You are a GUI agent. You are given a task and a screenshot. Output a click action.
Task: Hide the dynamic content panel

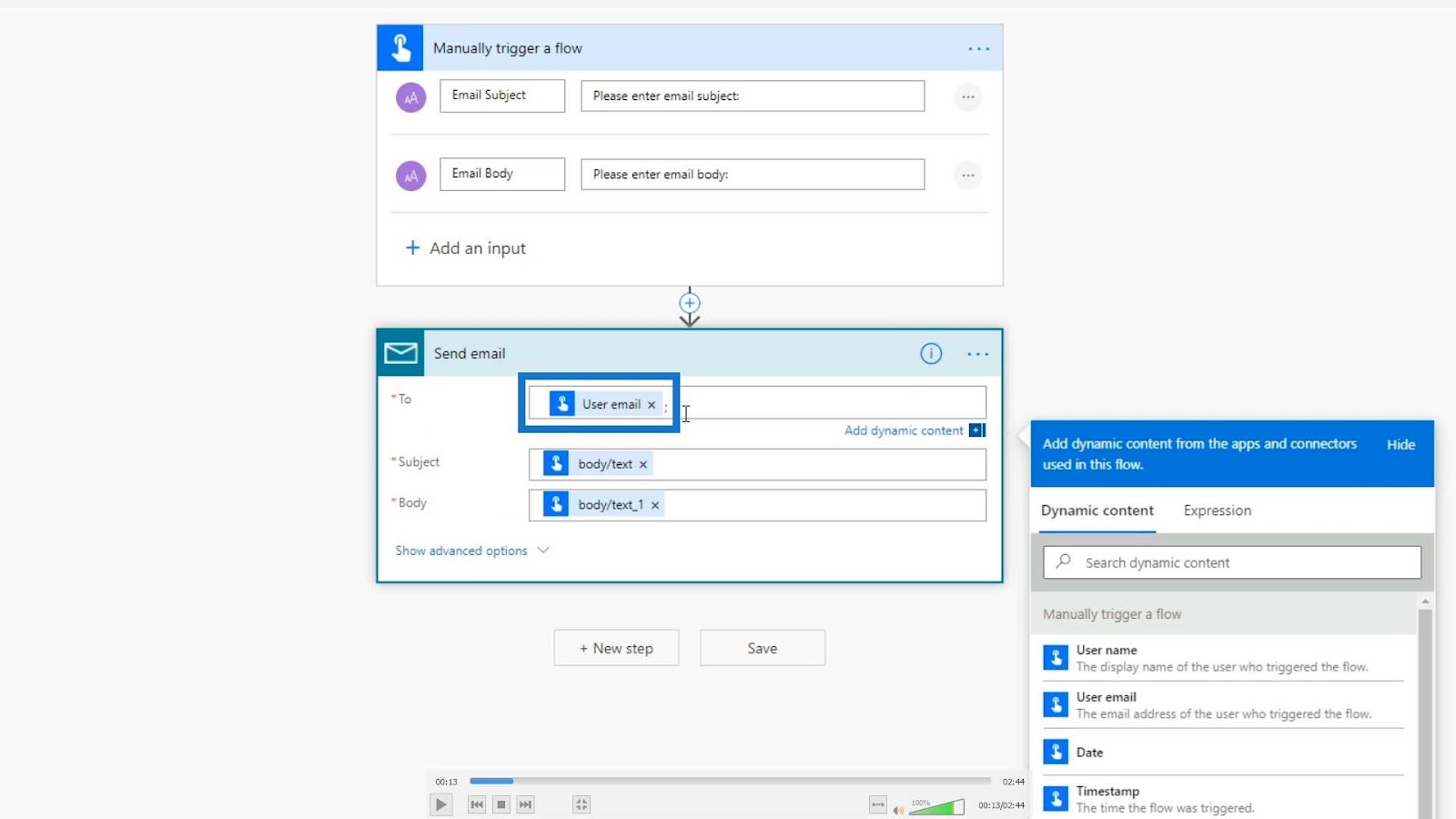[1400, 445]
